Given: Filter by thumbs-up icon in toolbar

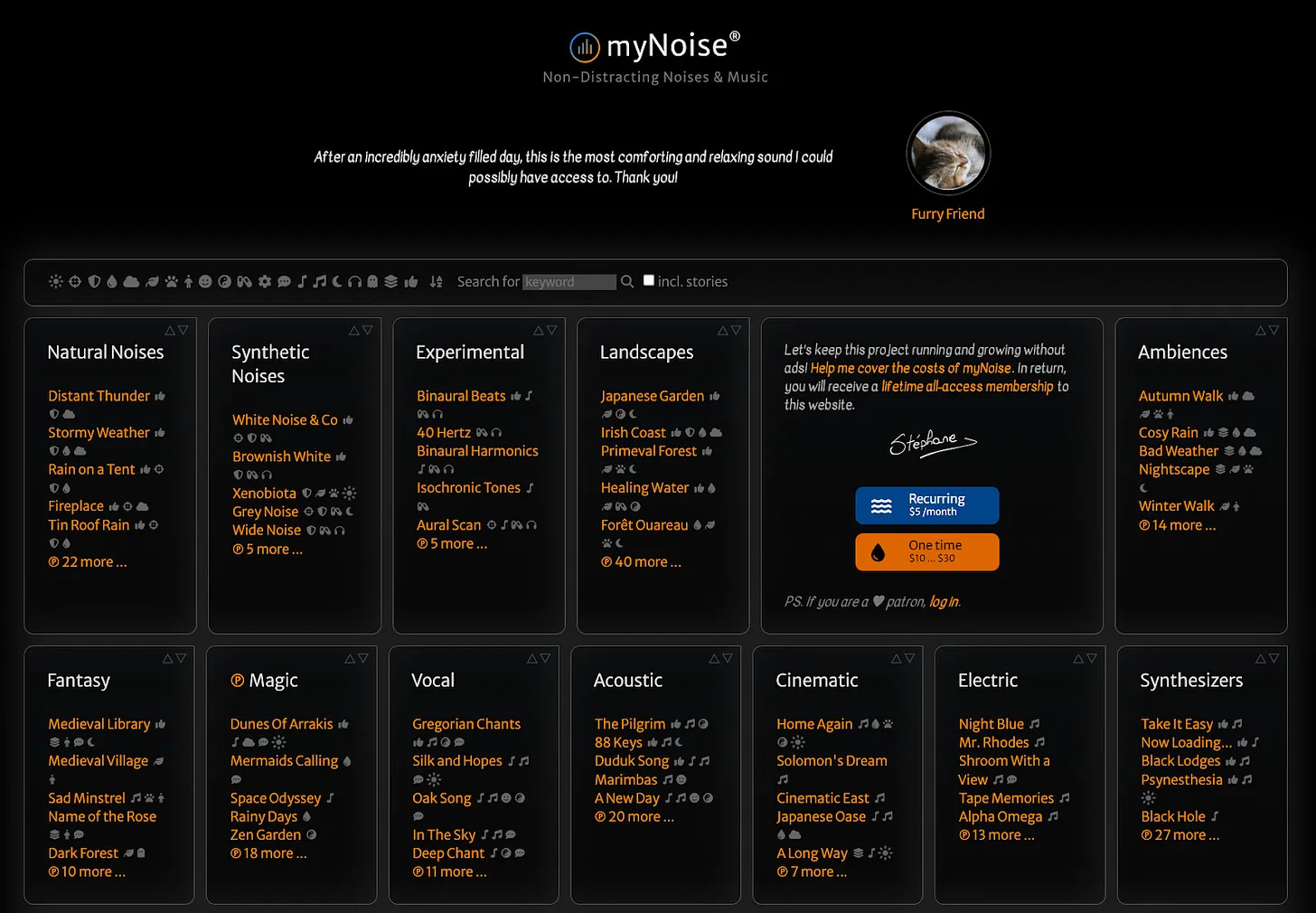Looking at the screenshot, I should [x=411, y=281].
